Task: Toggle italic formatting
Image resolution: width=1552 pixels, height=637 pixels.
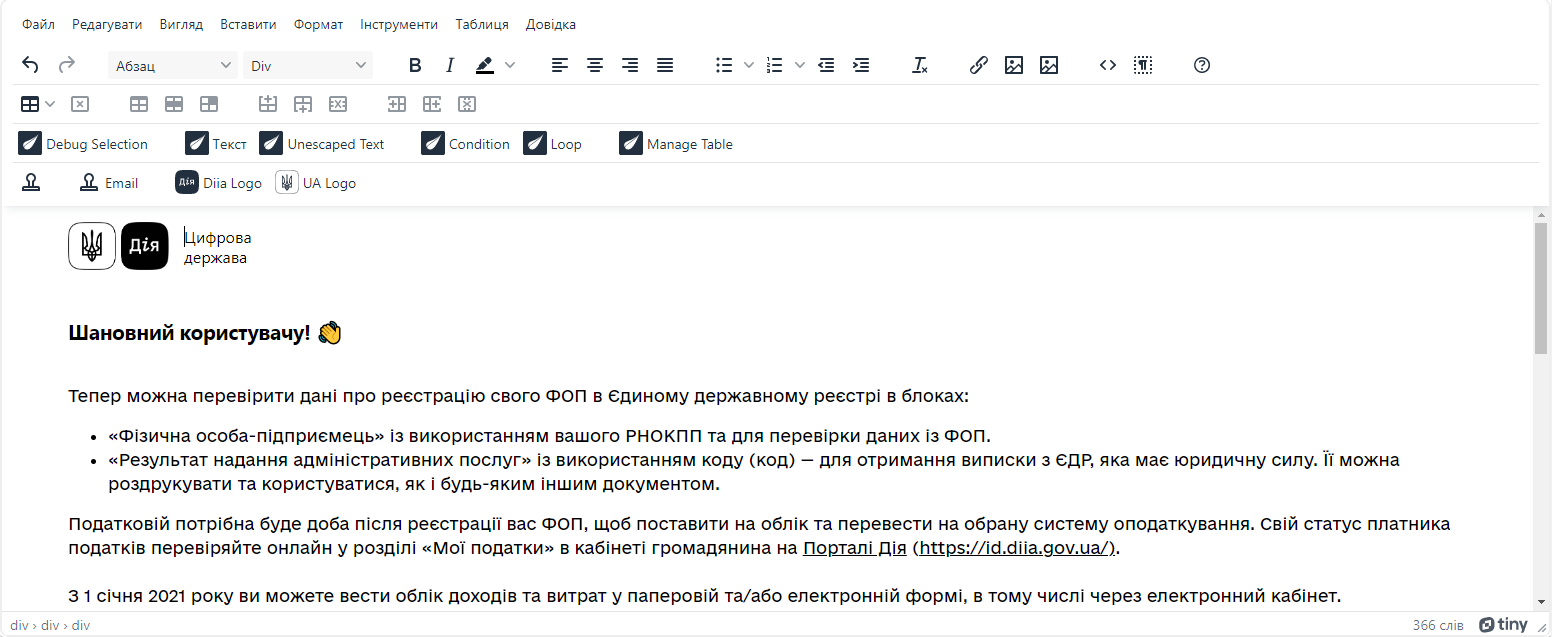Action: 450,65
